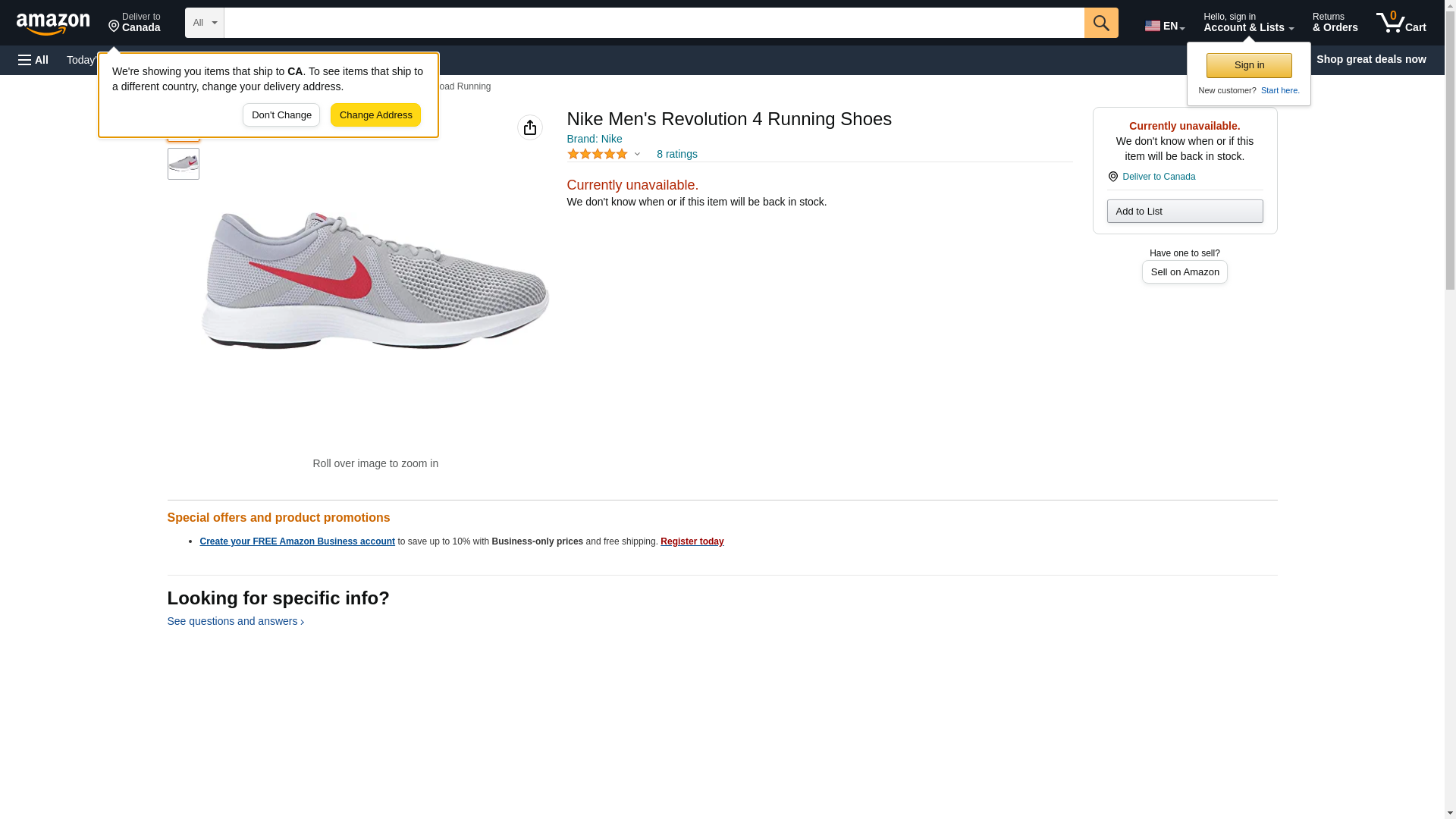Click the search magnifier button

pos(1100,23)
